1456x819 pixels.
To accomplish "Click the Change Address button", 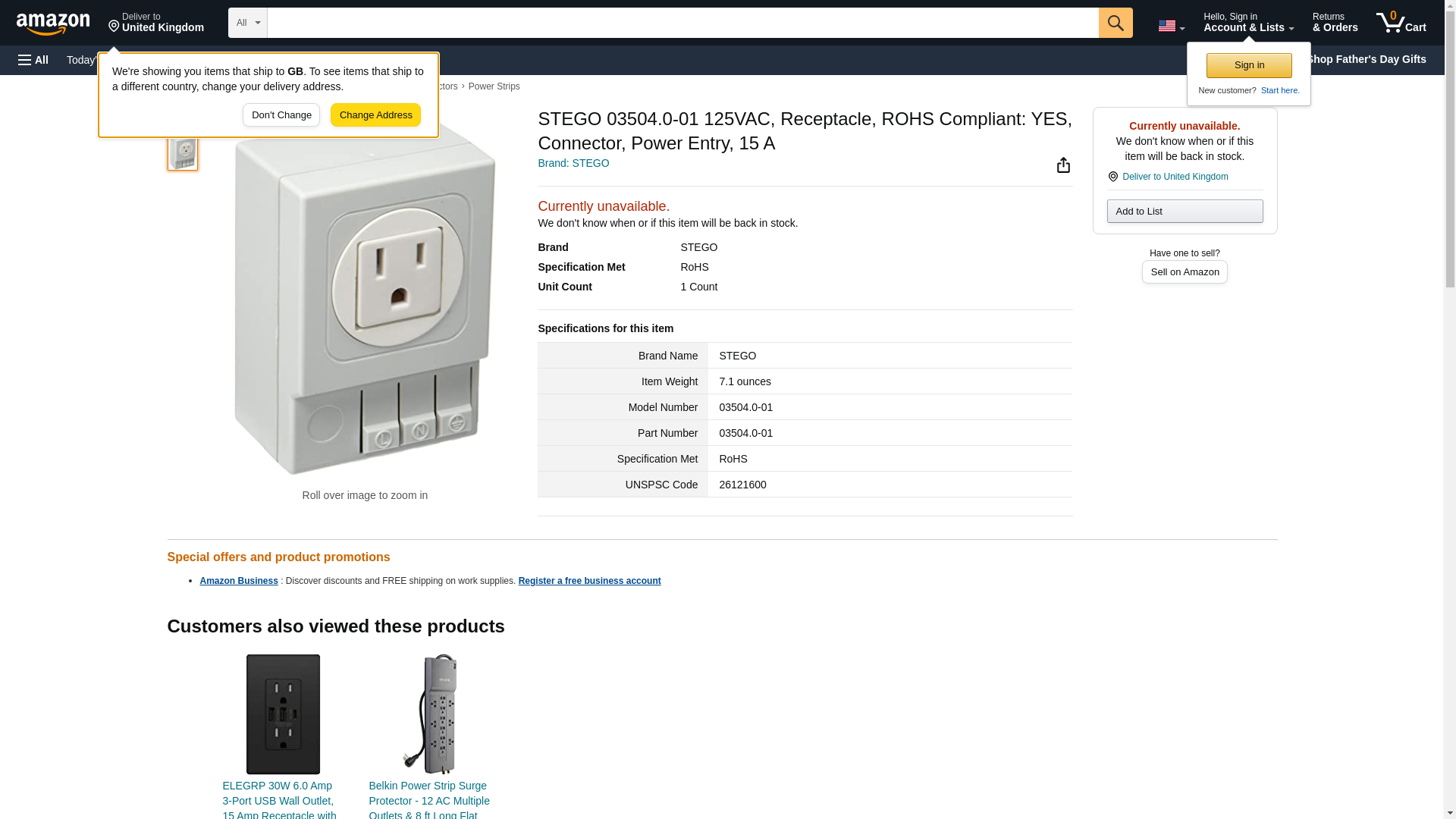I will (x=375, y=115).
